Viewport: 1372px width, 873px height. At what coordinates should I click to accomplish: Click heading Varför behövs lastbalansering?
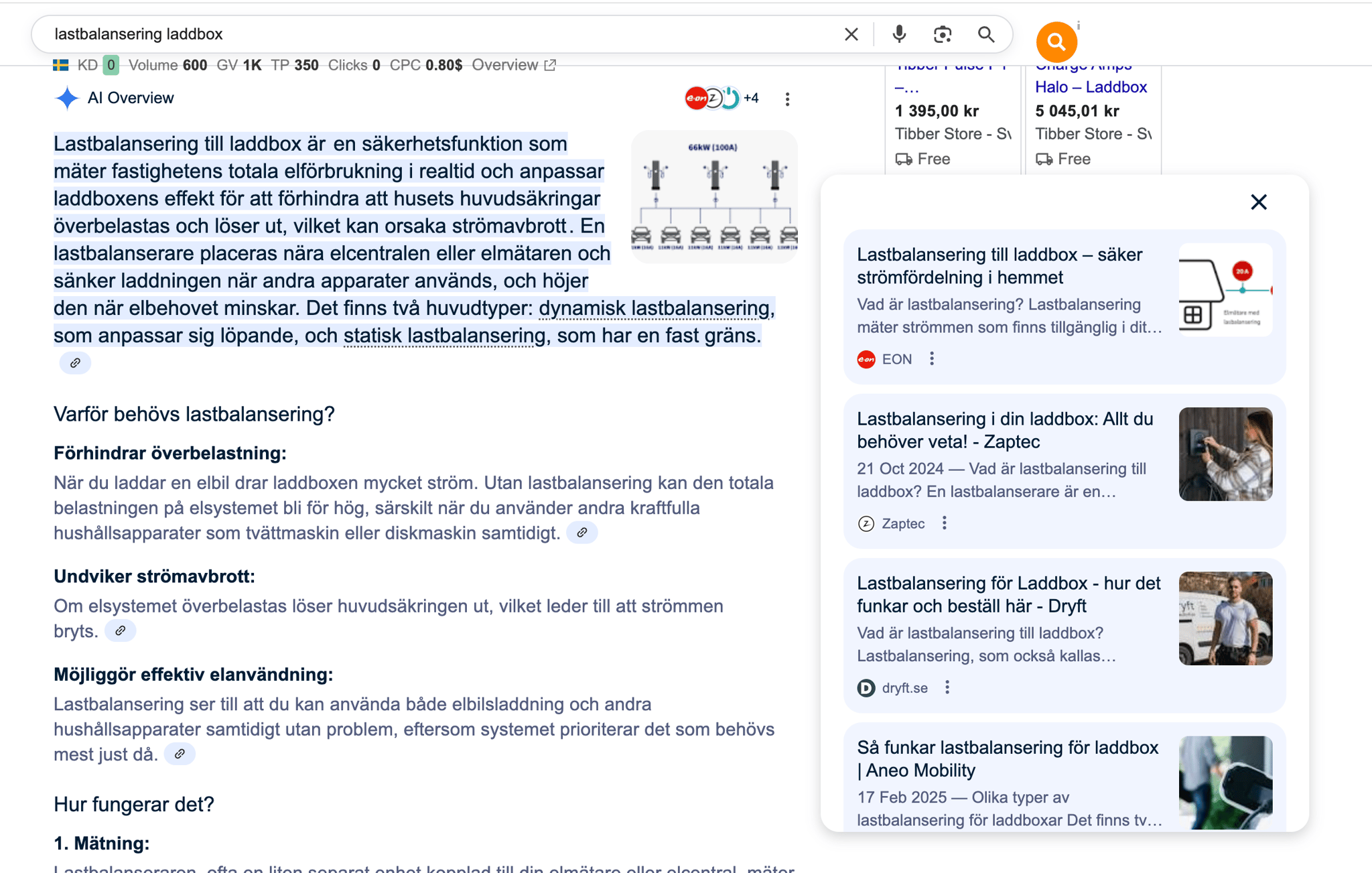pyautogui.click(x=194, y=414)
